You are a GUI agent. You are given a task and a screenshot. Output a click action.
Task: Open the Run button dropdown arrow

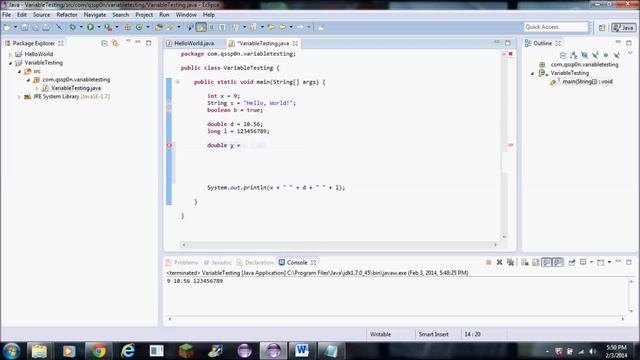tap(99, 27)
